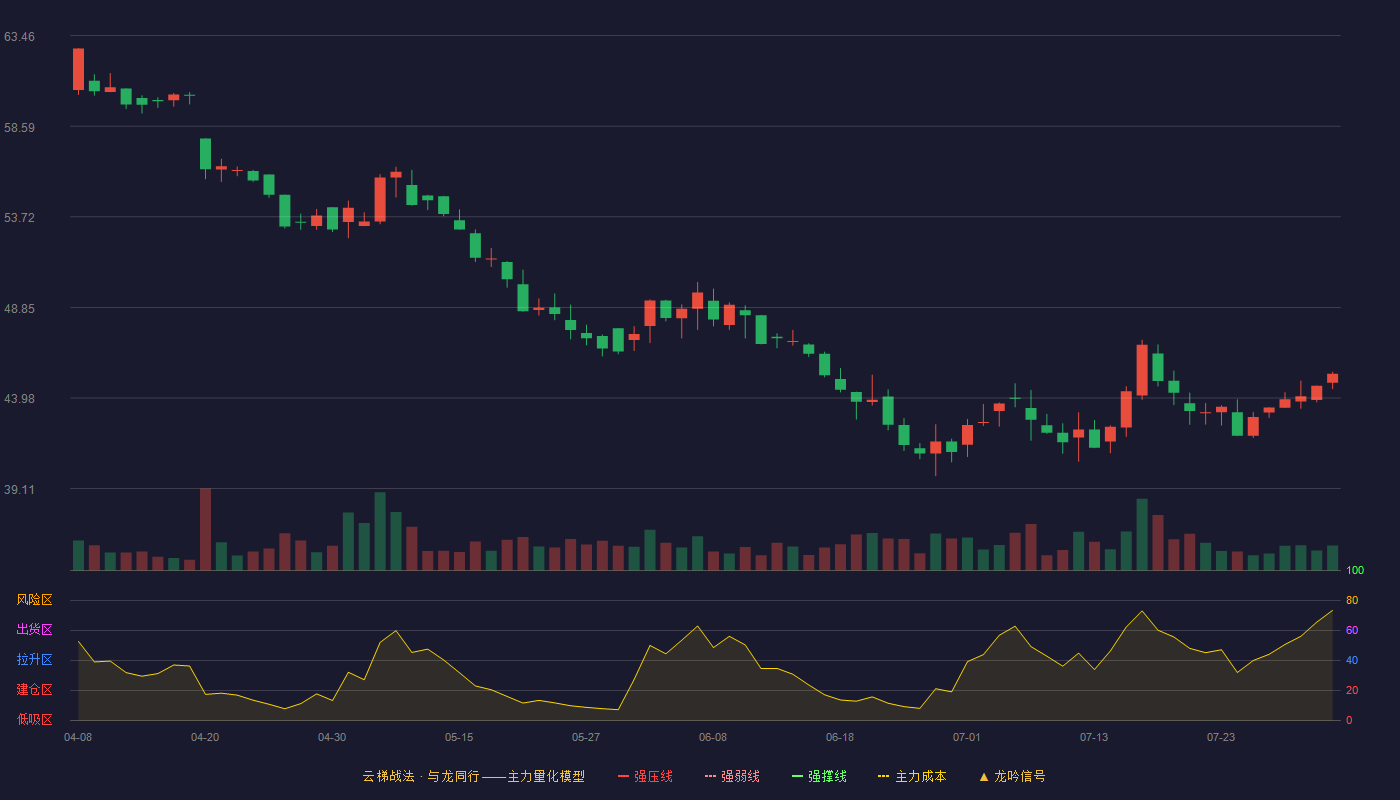The image size is (1400, 800).
Task: Click the 58.59 price axis label
Action: 19,128
